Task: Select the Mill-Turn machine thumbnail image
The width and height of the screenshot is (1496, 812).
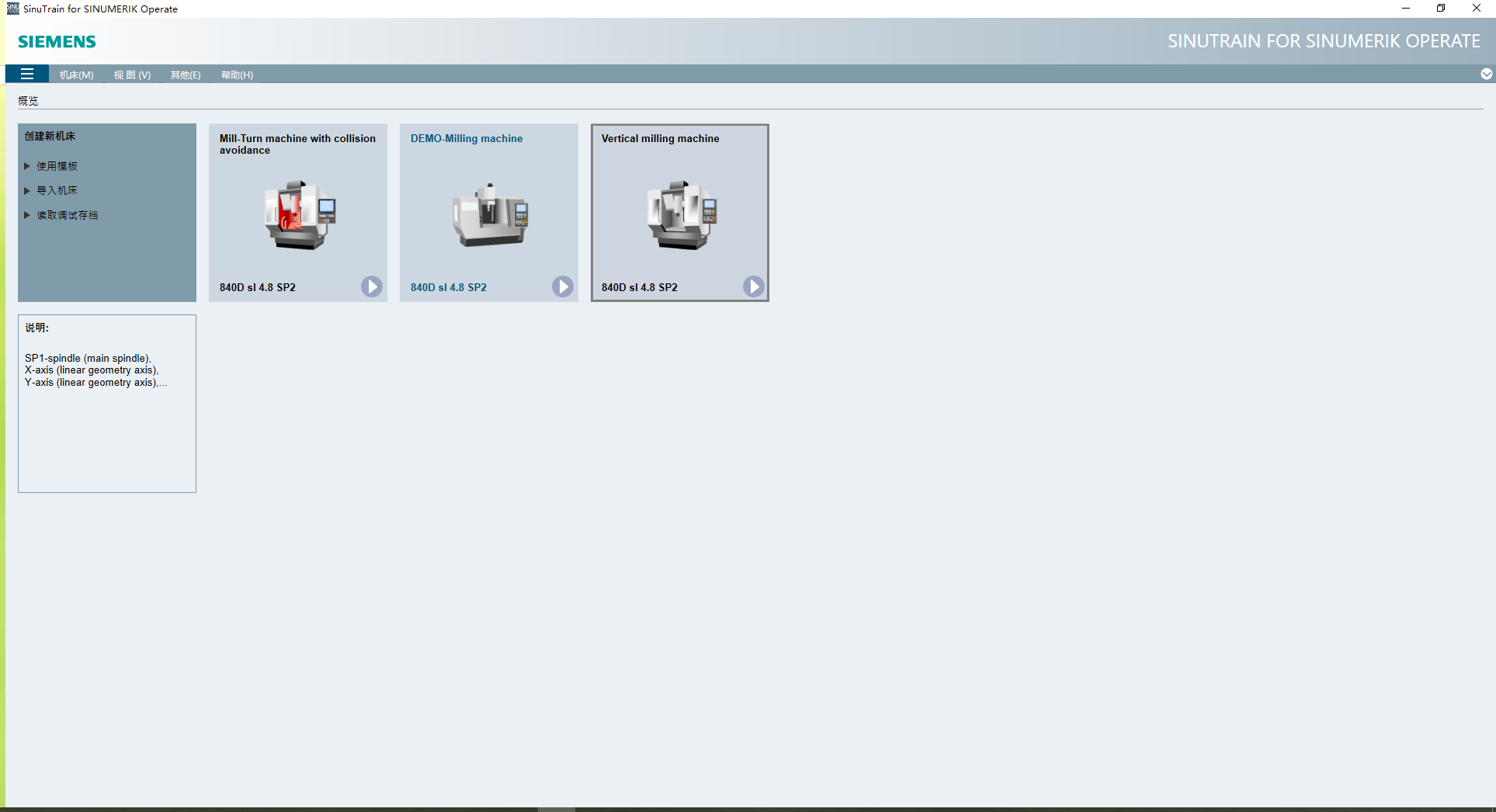Action: tap(300, 215)
